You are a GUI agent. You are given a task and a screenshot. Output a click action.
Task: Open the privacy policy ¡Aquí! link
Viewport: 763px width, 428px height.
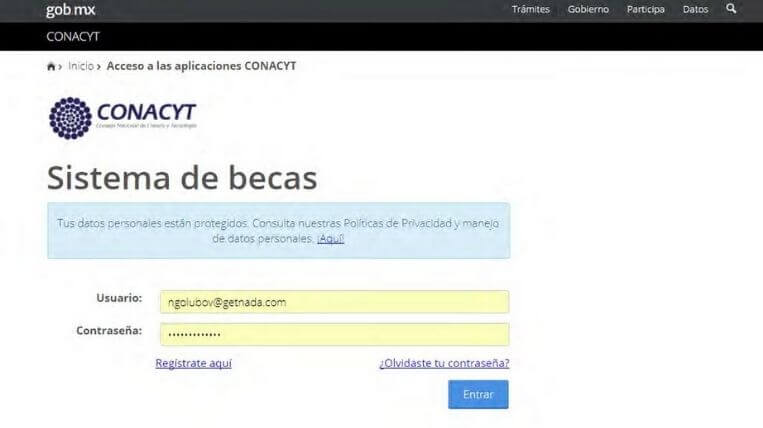coord(330,239)
